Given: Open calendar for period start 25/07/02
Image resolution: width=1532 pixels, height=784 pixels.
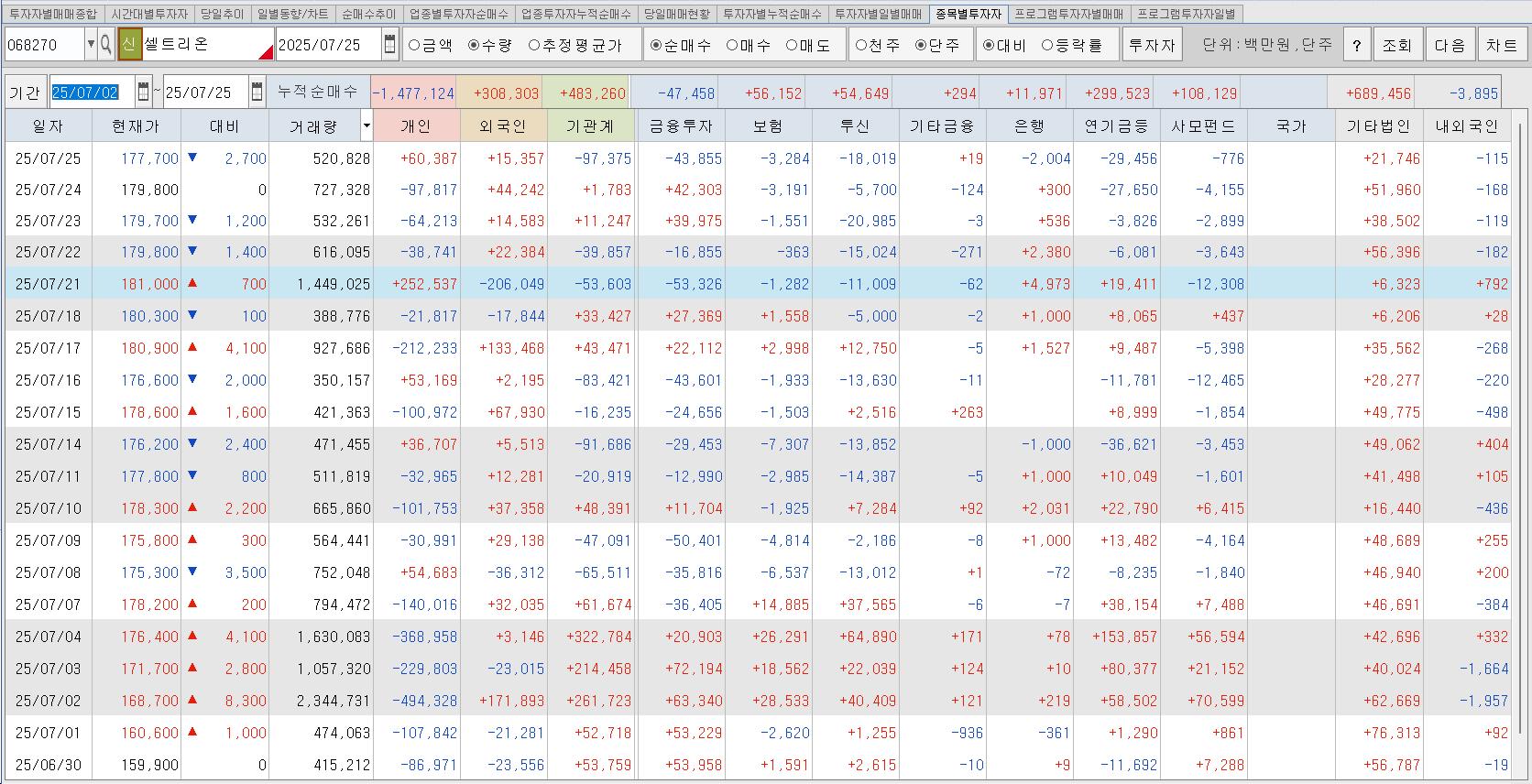Looking at the screenshot, I should (144, 92).
